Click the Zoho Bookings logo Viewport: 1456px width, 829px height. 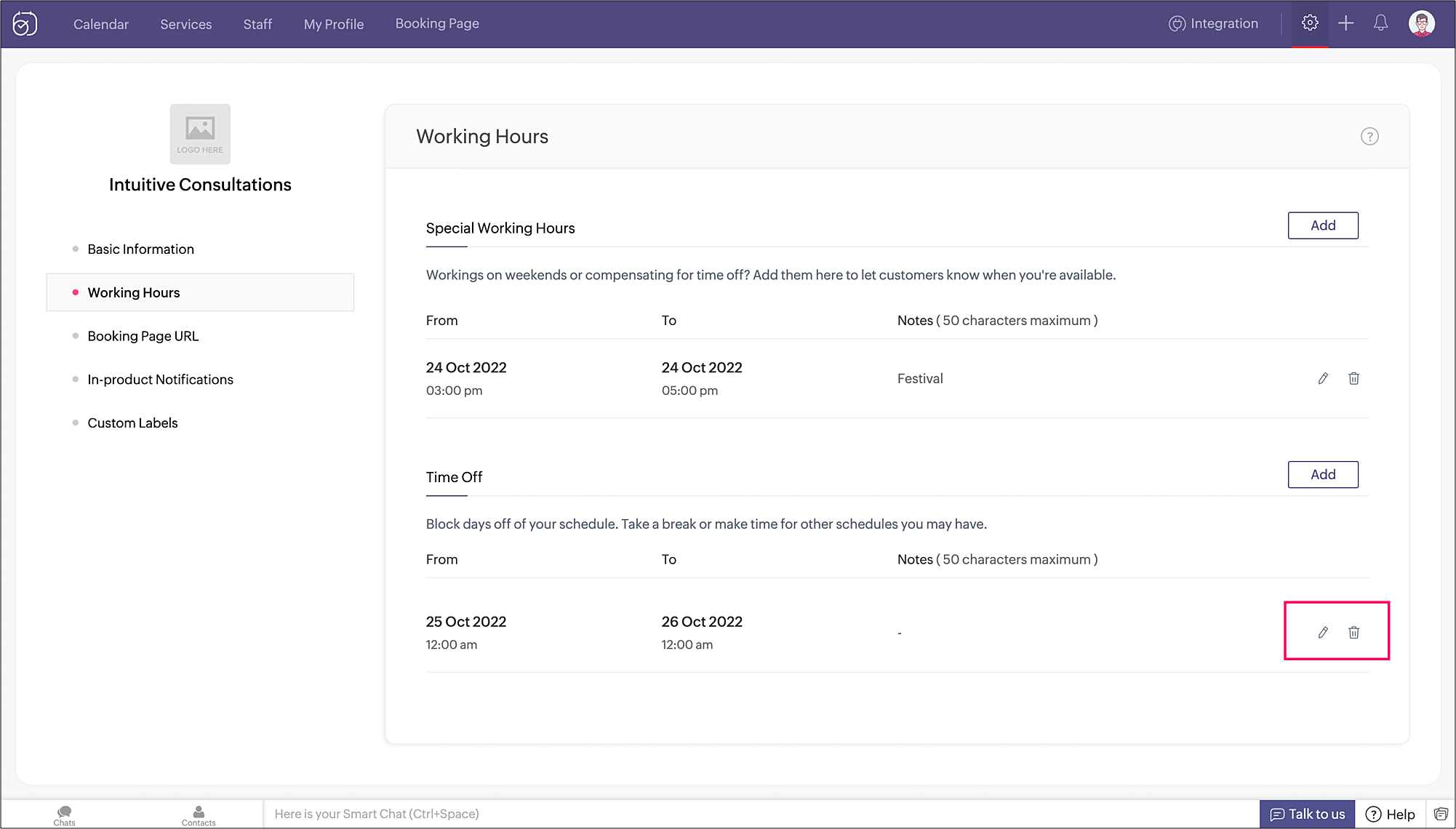tap(25, 24)
